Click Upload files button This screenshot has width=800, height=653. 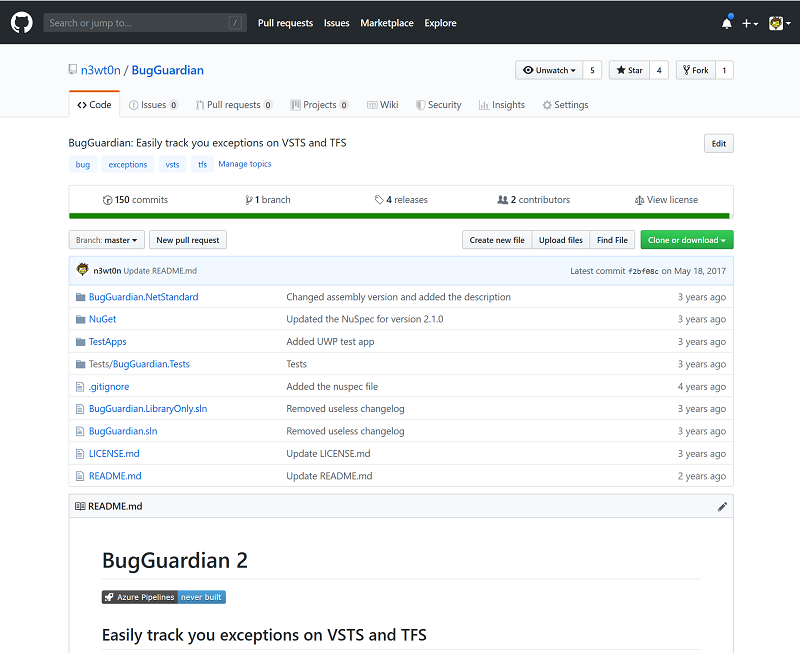(561, 240)
